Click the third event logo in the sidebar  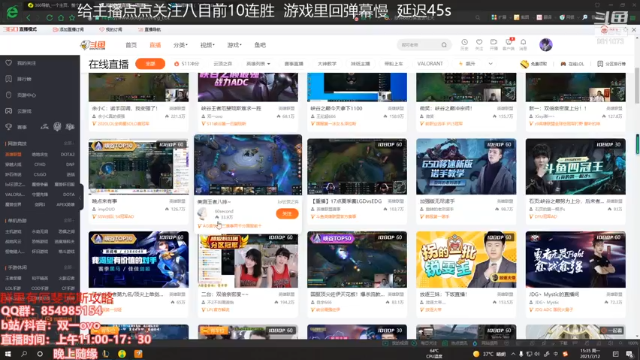coord(70,127)
